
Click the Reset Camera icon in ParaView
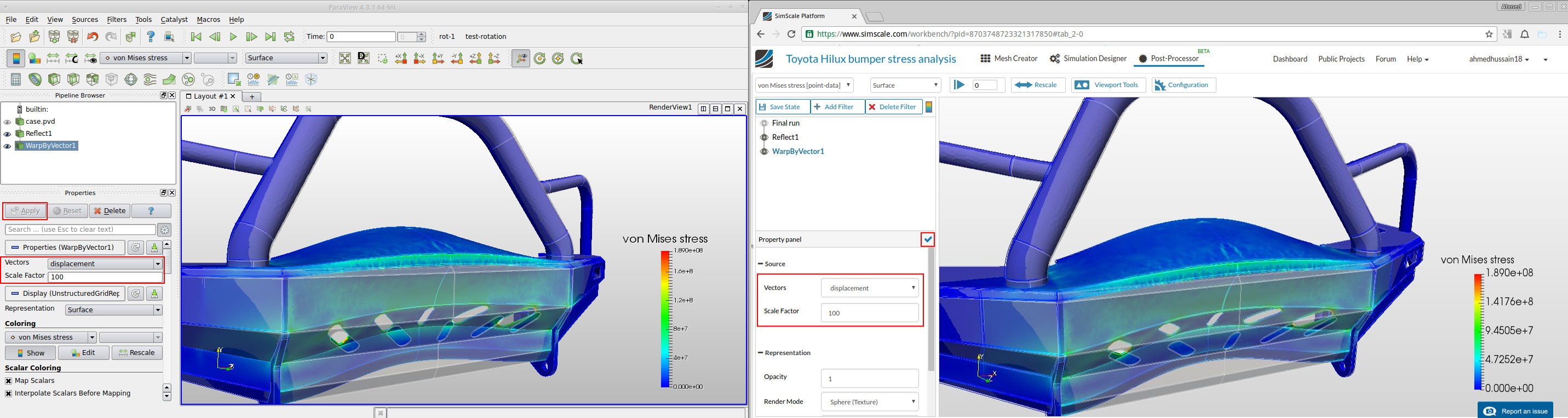(x=344, y=59)
